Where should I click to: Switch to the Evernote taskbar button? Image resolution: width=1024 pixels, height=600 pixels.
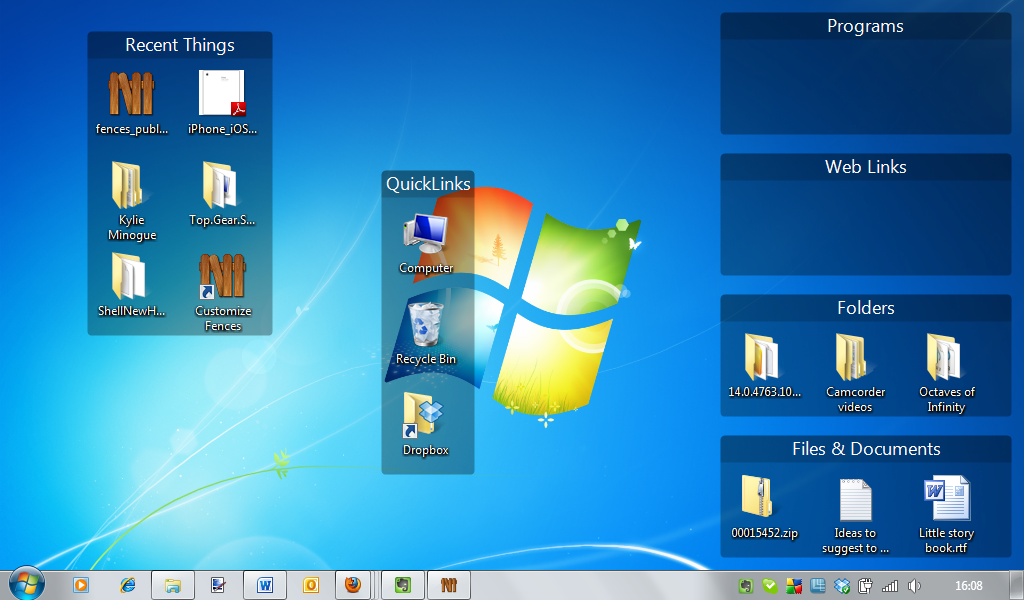click(x=403, y=585)
